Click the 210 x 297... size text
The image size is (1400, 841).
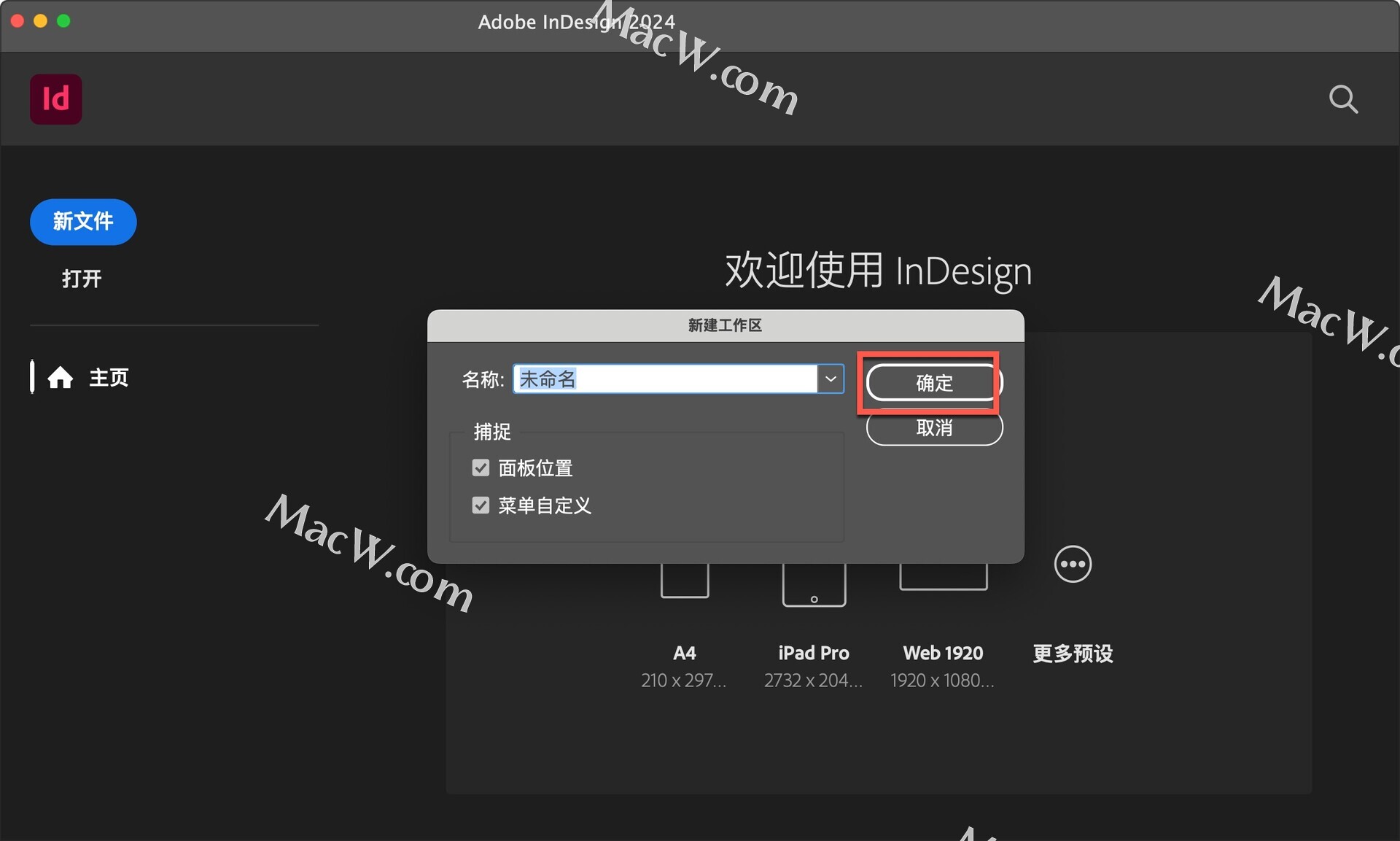[684, 680]
